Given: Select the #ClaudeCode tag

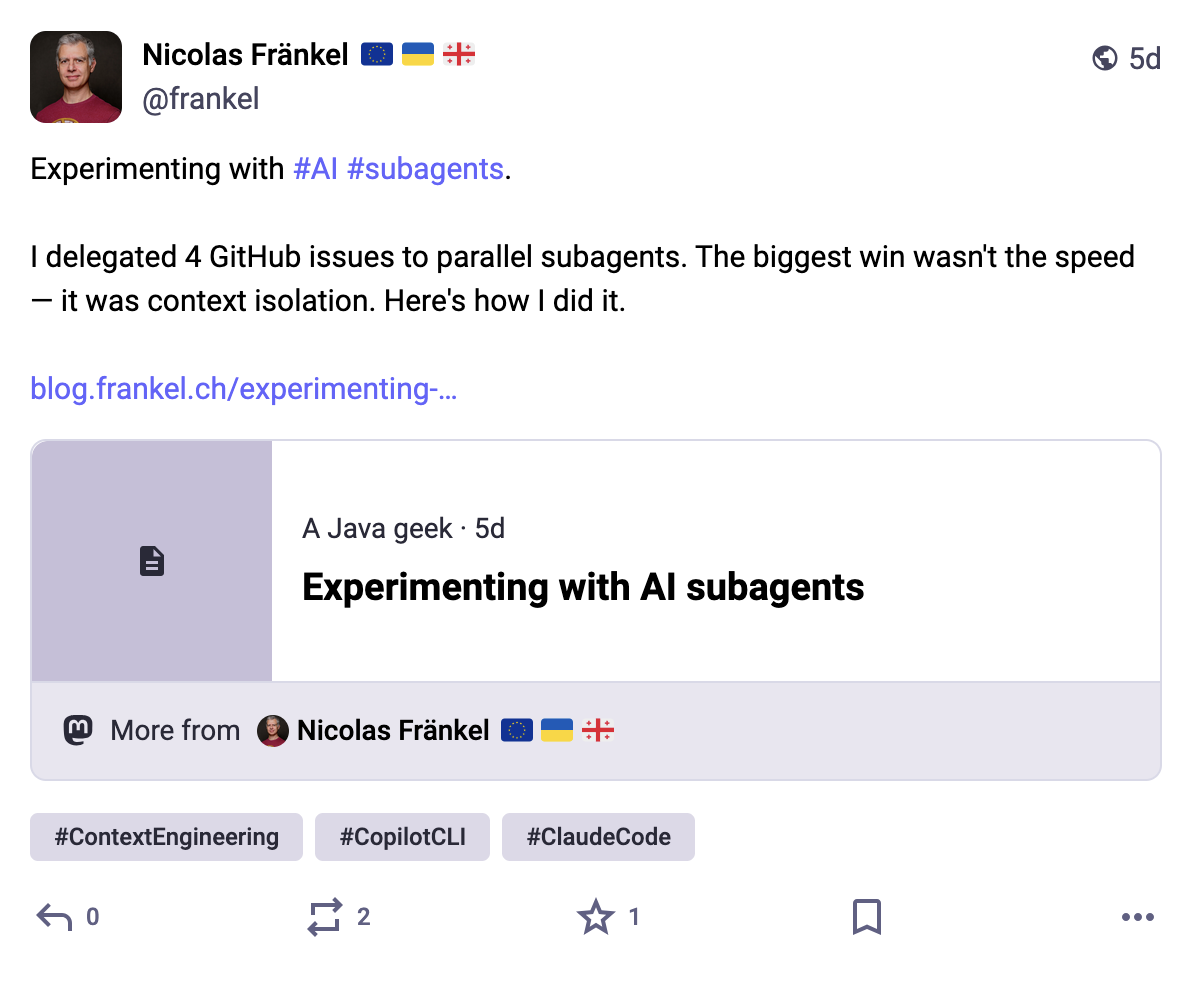Looking at the screenshot, I should point(598,837).
